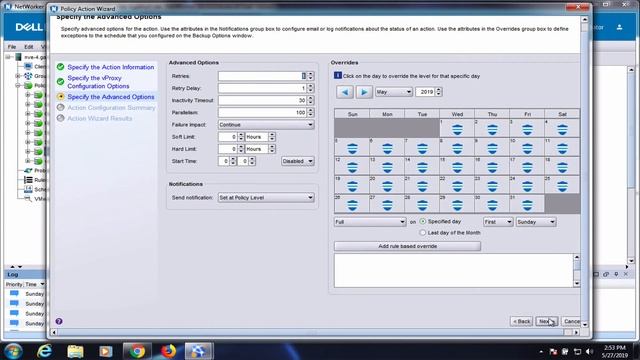Click the Retries input field

click(262, 76)
